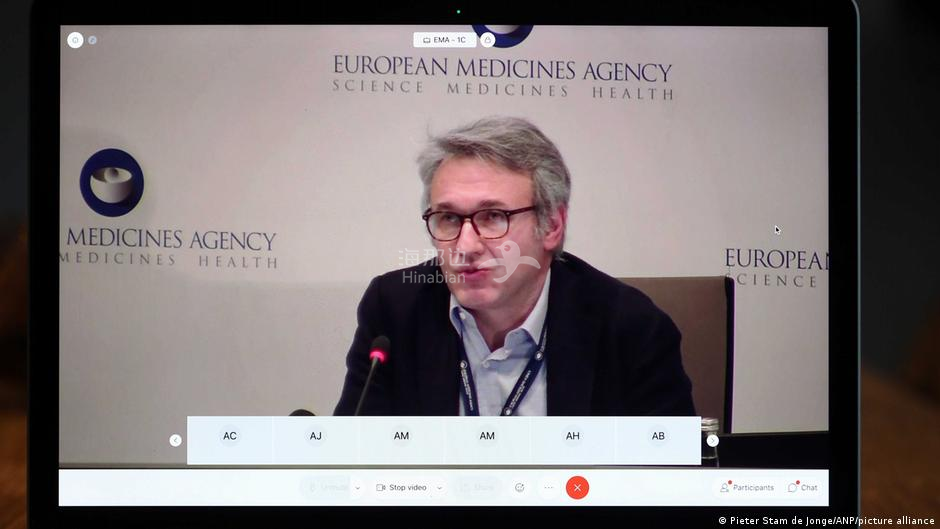Image resolution: width=940 pixels, height=529 pixels.
Task: Open meeting info icon at top-left corner
Action: 75,40
